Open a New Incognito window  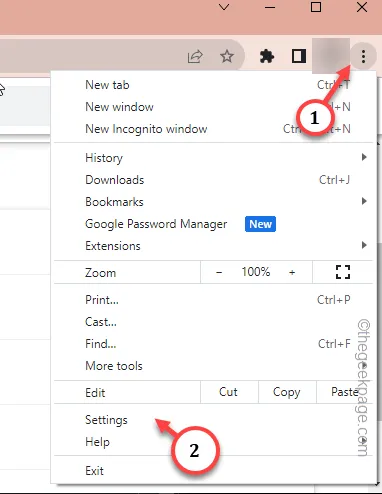tap(213, 129)
